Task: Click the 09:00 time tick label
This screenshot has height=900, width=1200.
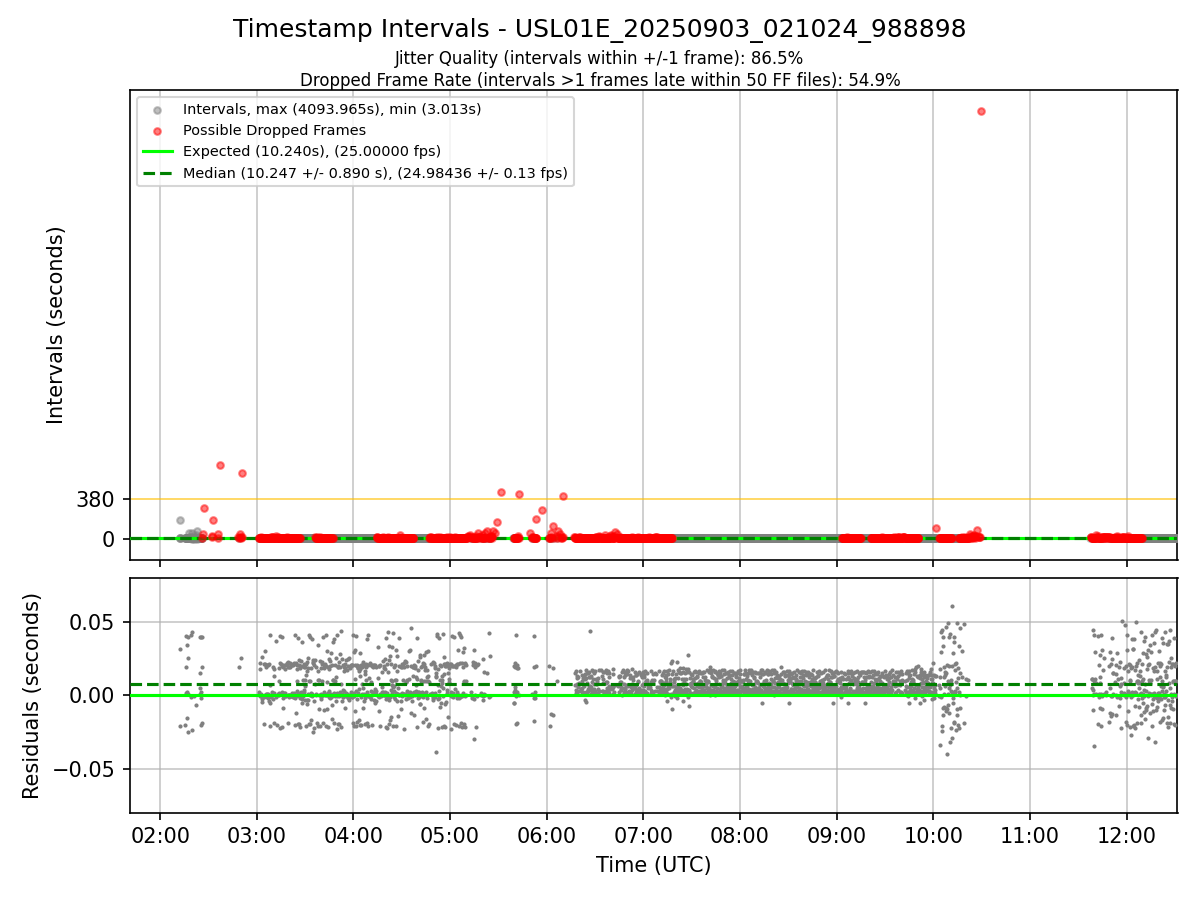Action: 837,834
